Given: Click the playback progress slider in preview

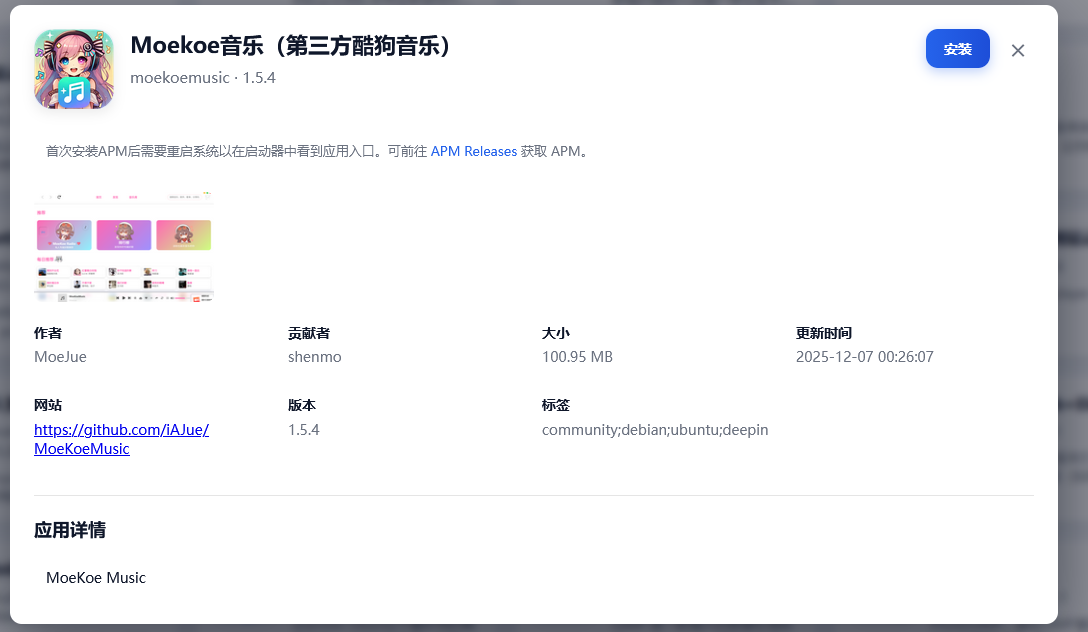Looking at the screenshot, I should (180, 298).
